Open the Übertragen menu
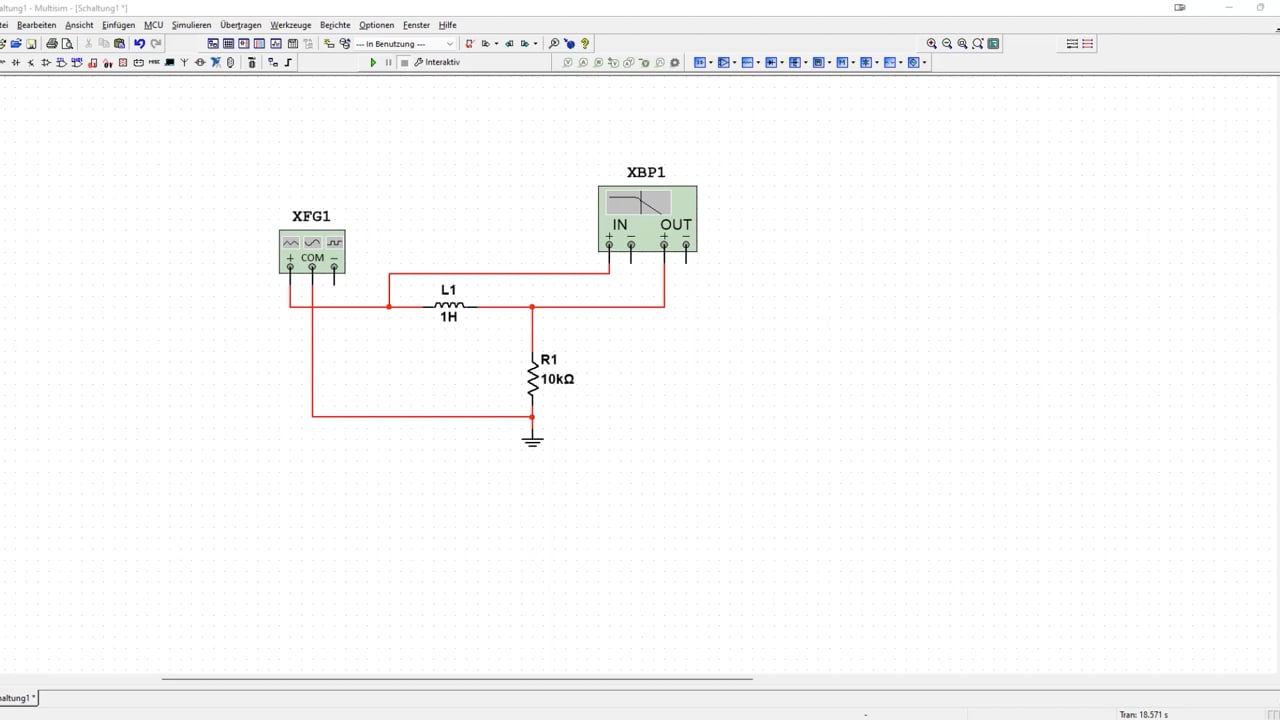The image size is (1280, 720). tap(241, 25)
